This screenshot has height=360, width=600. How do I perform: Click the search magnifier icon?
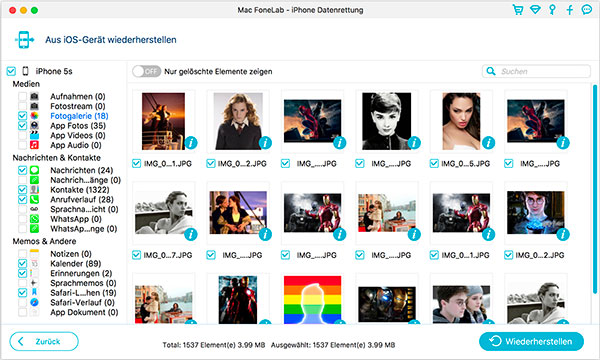[x=491, y=71]
